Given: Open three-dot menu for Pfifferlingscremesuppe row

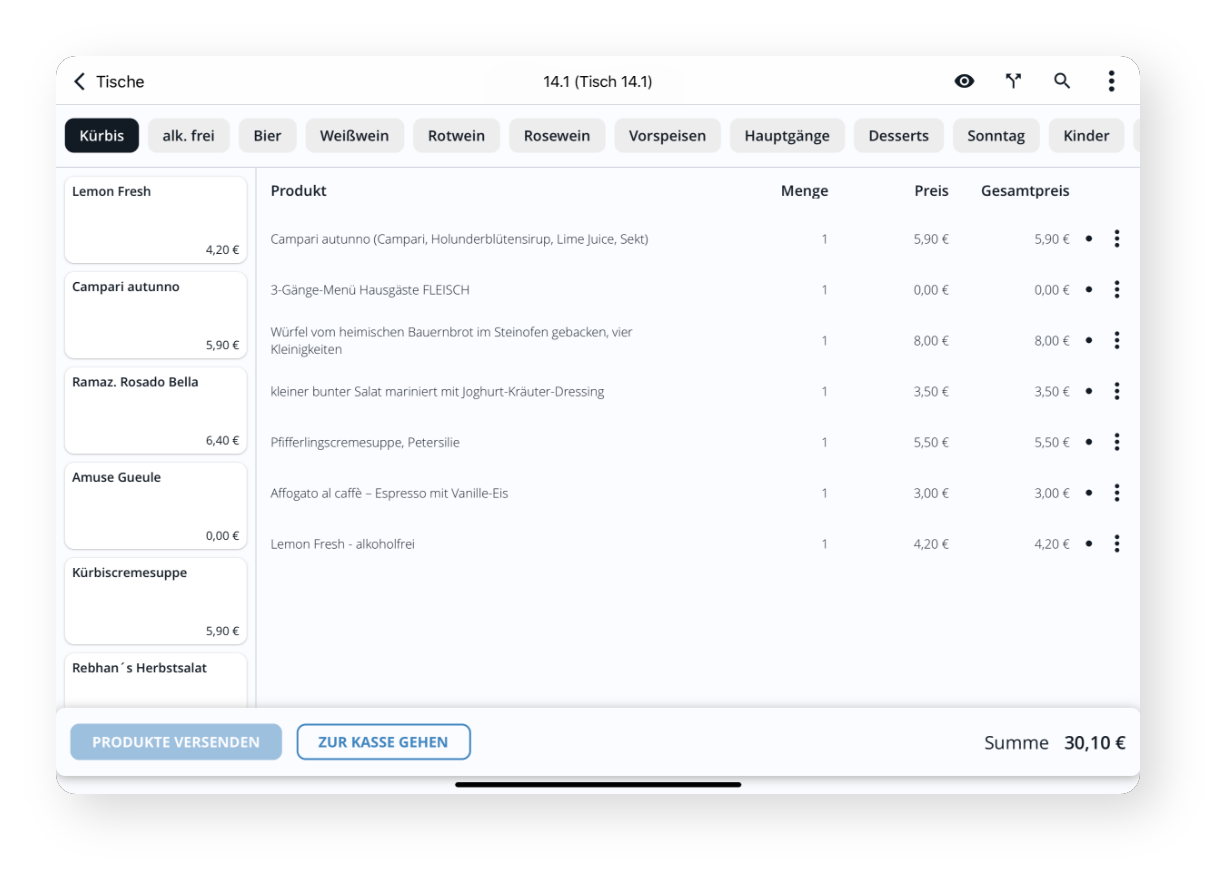Looking at the screenshot, I should point(1116,442).
